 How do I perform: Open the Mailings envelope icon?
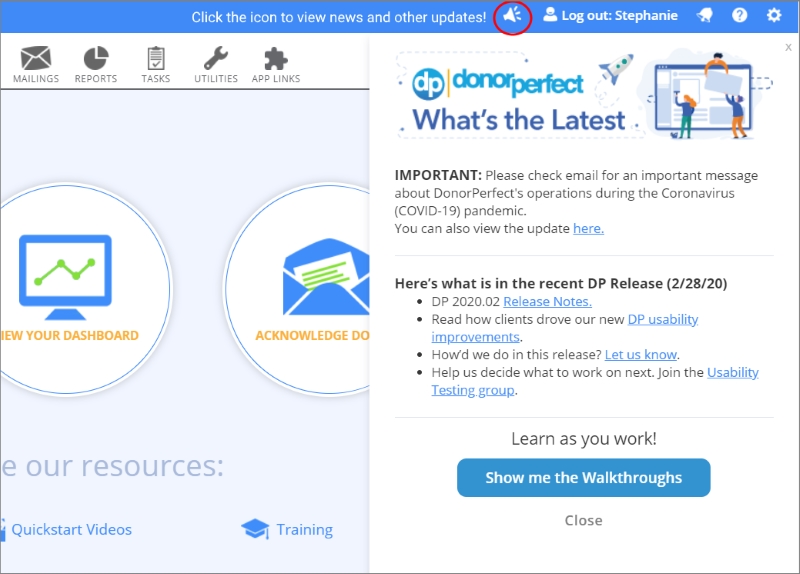click(36, 58)
